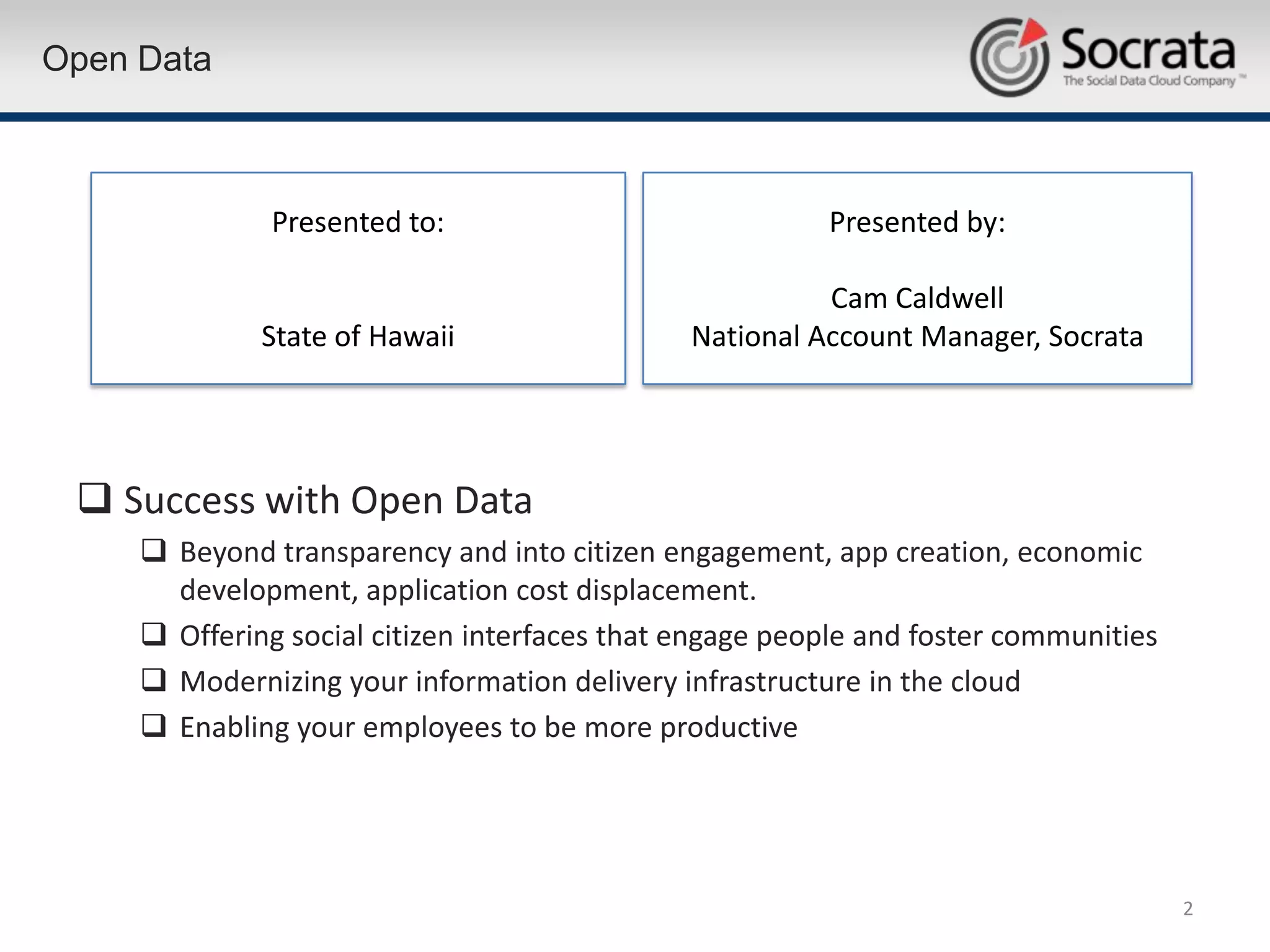Click the slide number 2
This screenshot has width=1270, height=952.
point(1188,909)
